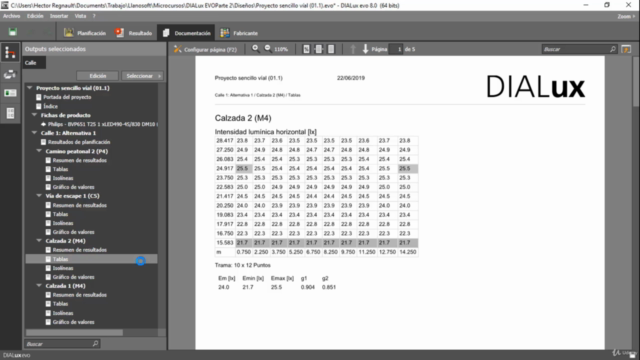The height and width of the screenshot is (360, 640).
Task: Open the Edición menu in menu bar
Action: (x=35, y=16)
